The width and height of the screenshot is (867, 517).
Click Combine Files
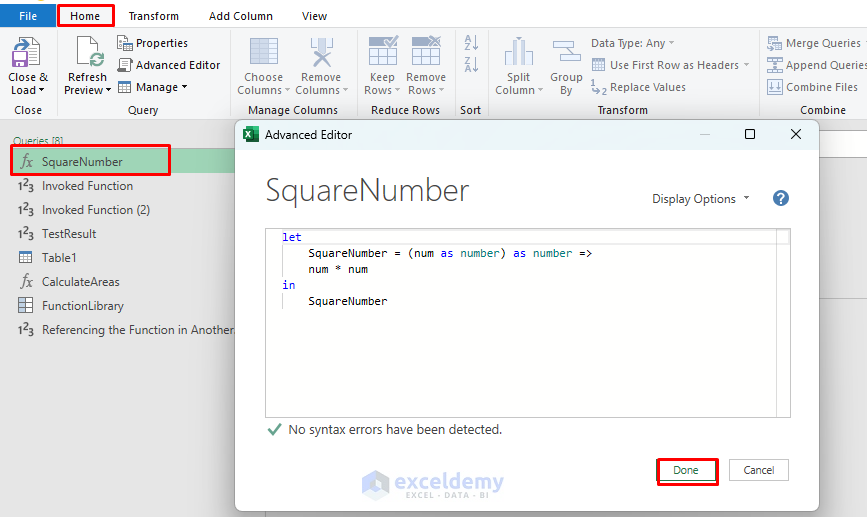[812, 87]
